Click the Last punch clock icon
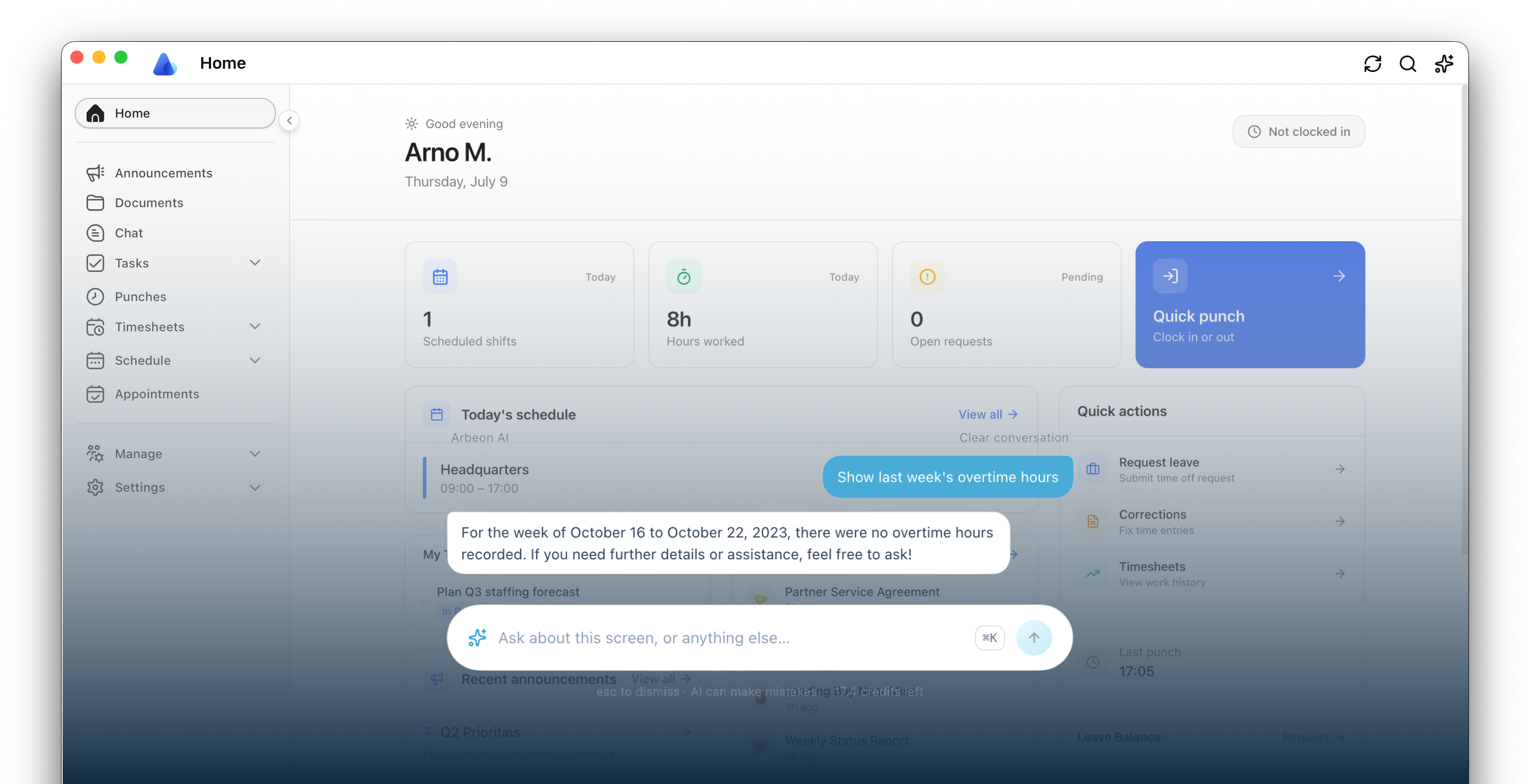This screenshot has width=1530, height=784. (x=1092, y=661)
